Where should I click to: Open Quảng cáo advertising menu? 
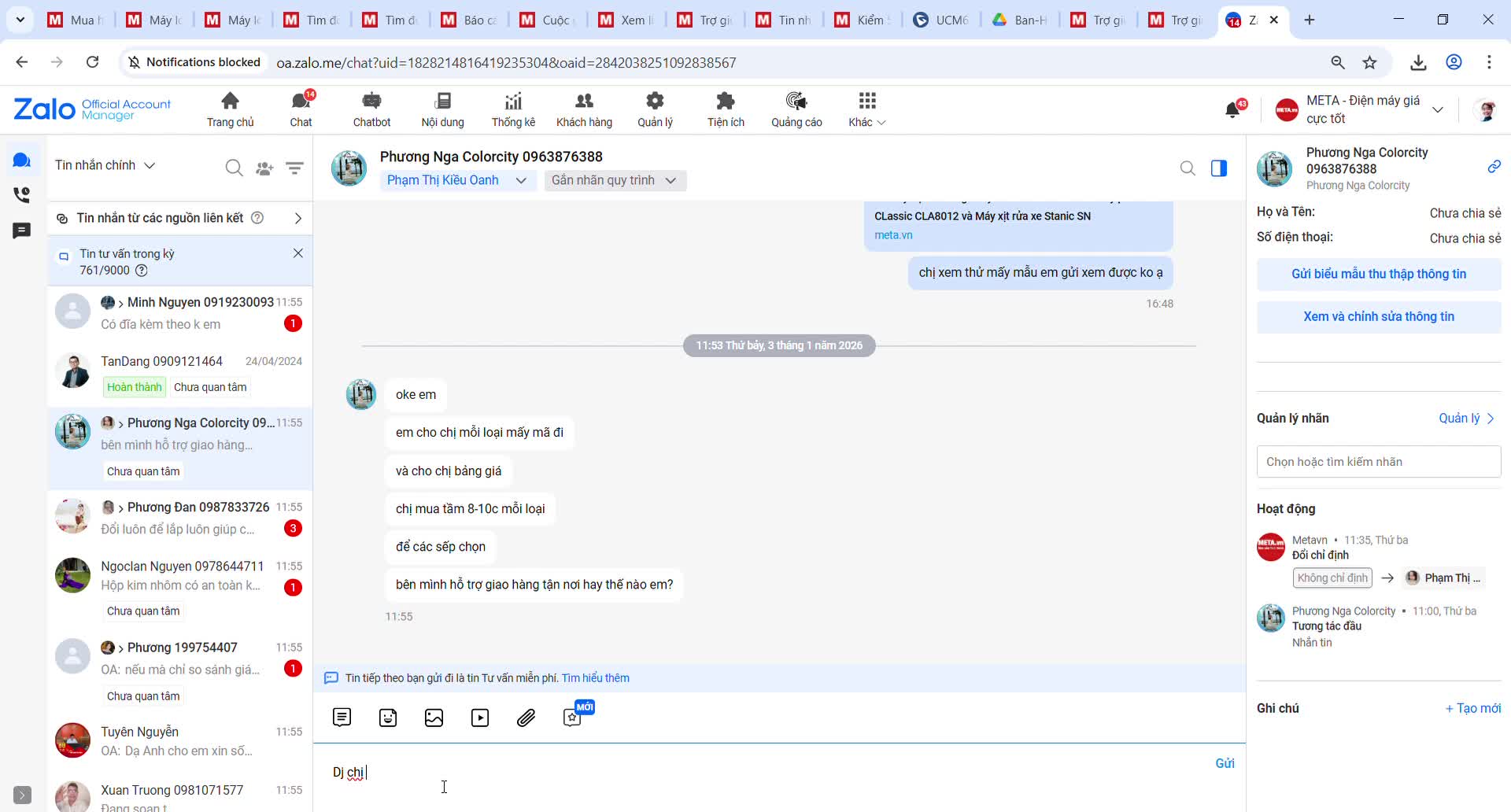coord(796,109)
